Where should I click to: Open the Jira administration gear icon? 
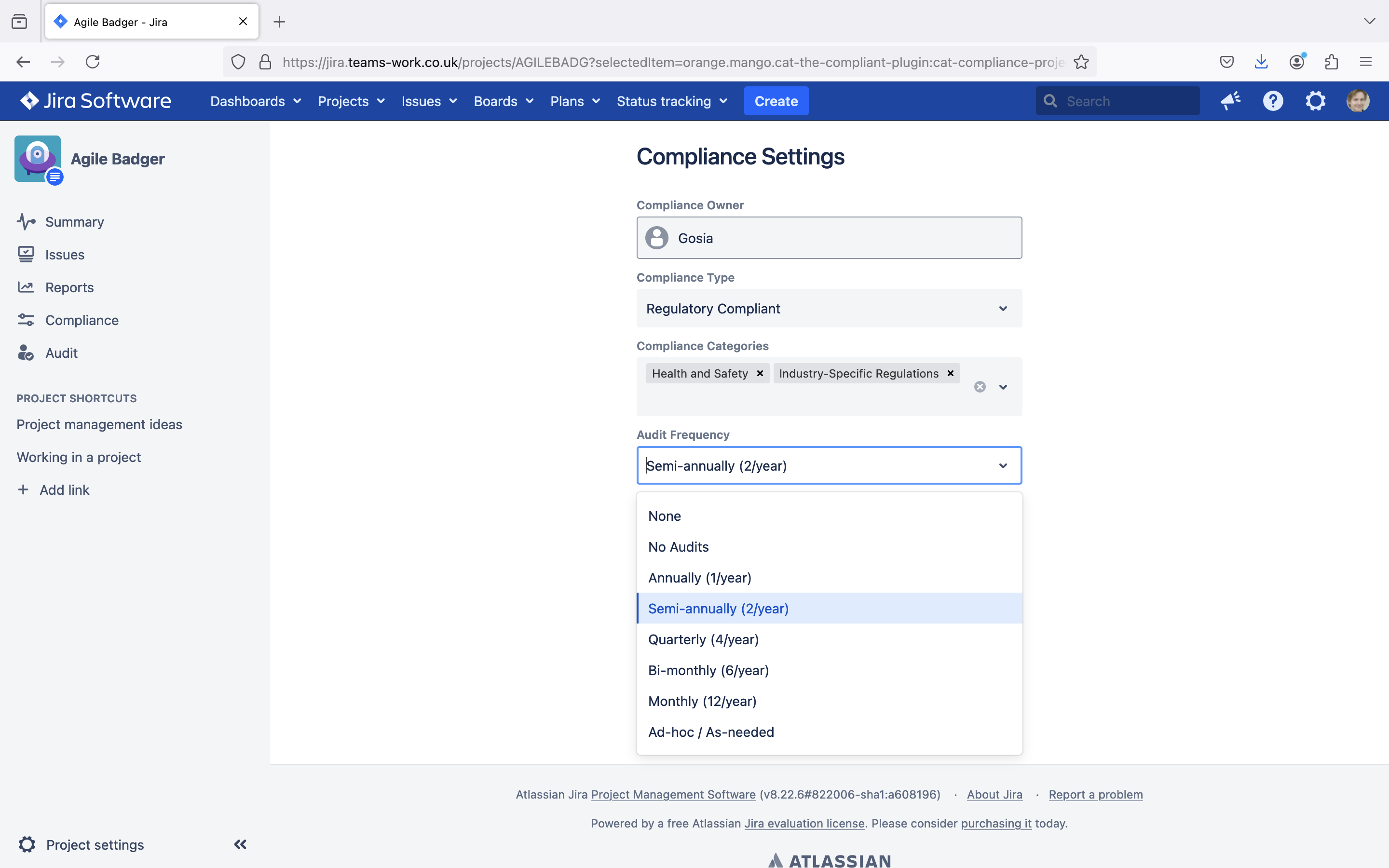click(x=1316, y=101)
